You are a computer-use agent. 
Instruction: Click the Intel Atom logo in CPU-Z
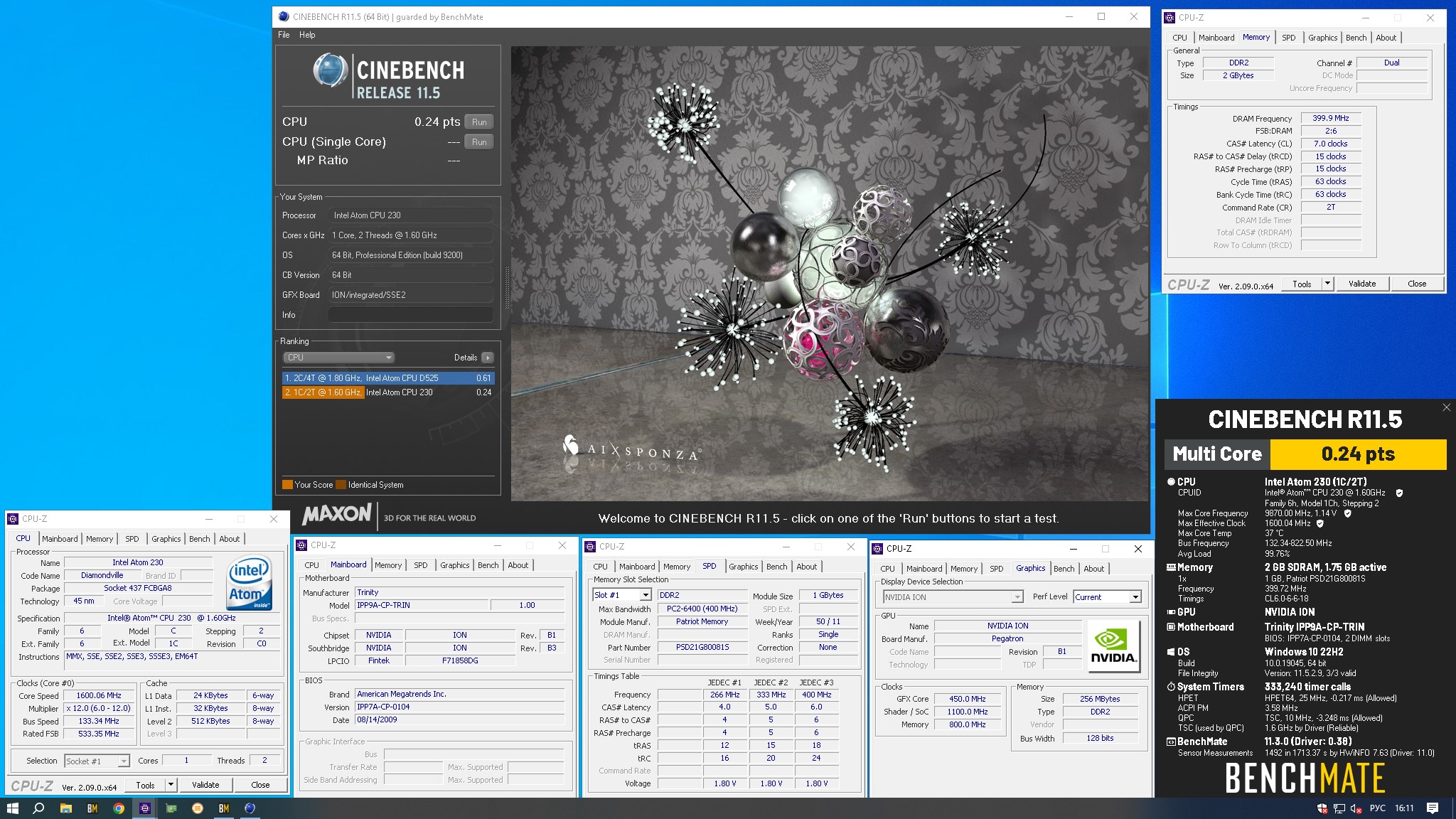[250, 584]
